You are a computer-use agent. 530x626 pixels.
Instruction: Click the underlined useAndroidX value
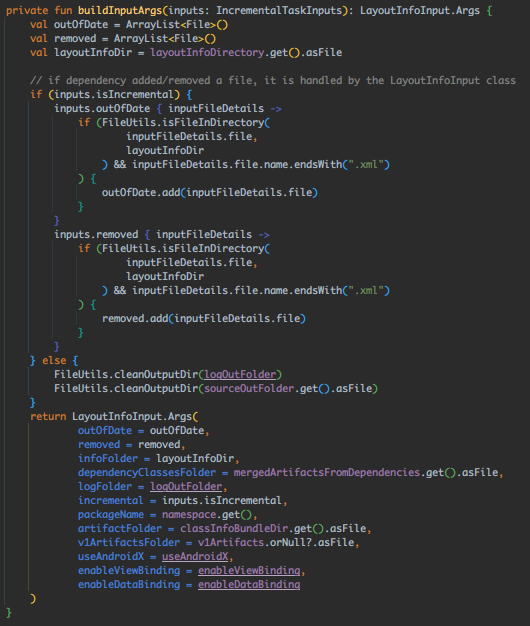point(195,557)
